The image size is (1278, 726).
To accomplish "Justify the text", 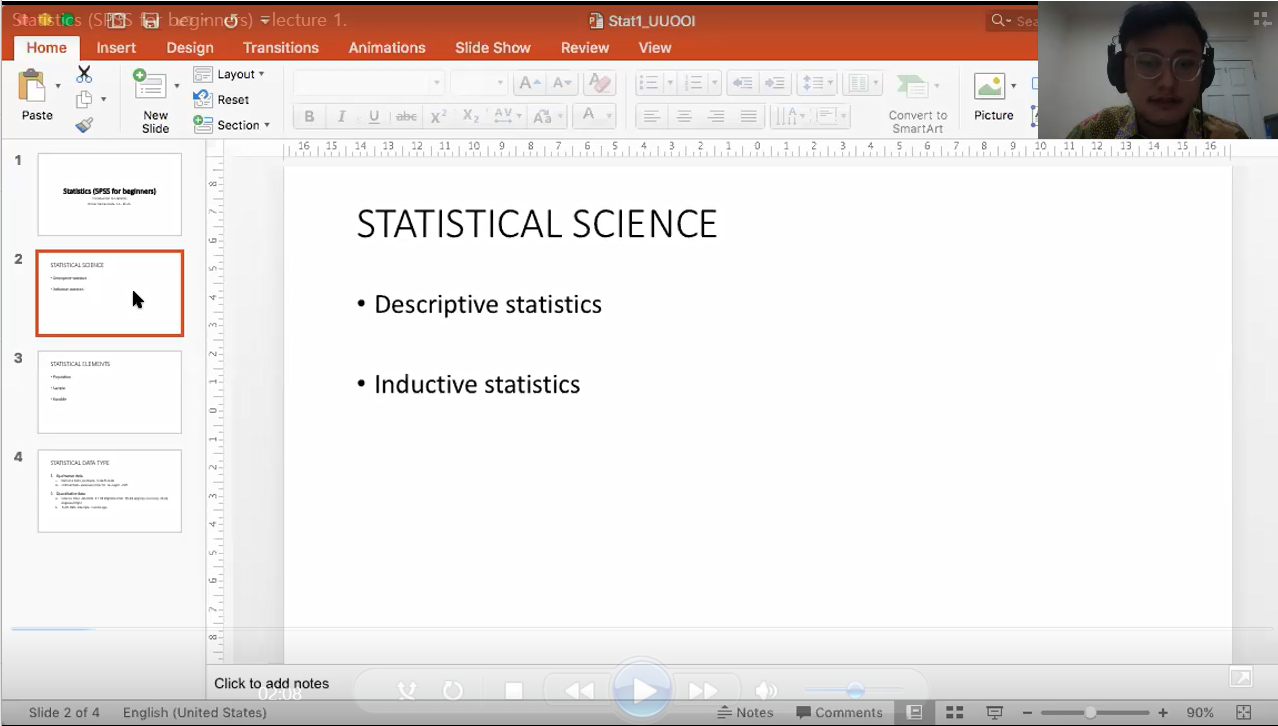I will click(748, 116).
